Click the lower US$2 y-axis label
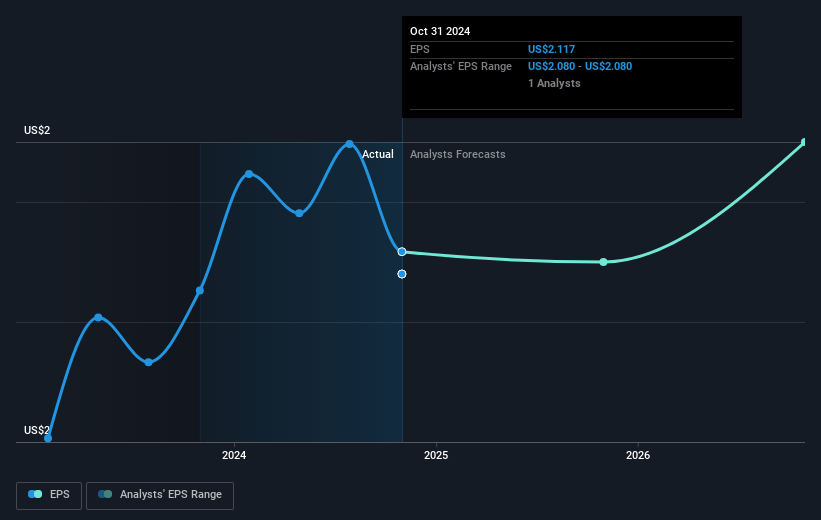821x520 pixels. [37, 430]
